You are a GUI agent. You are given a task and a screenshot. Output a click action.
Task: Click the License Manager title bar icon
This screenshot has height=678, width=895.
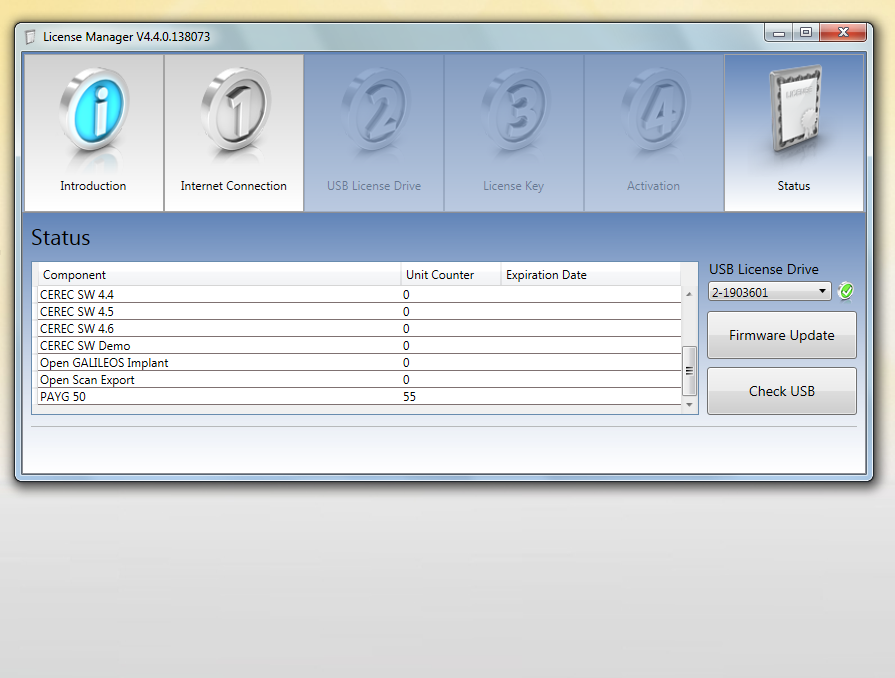(x=31, y=37)
